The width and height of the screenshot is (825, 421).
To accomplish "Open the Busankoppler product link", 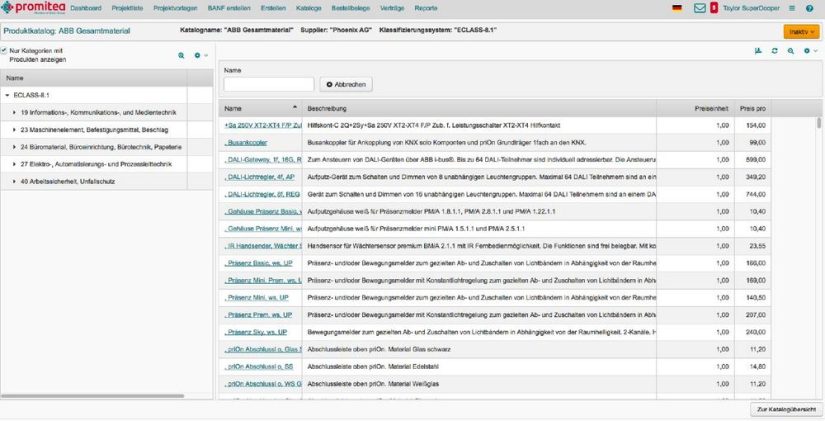I will 246,143.
